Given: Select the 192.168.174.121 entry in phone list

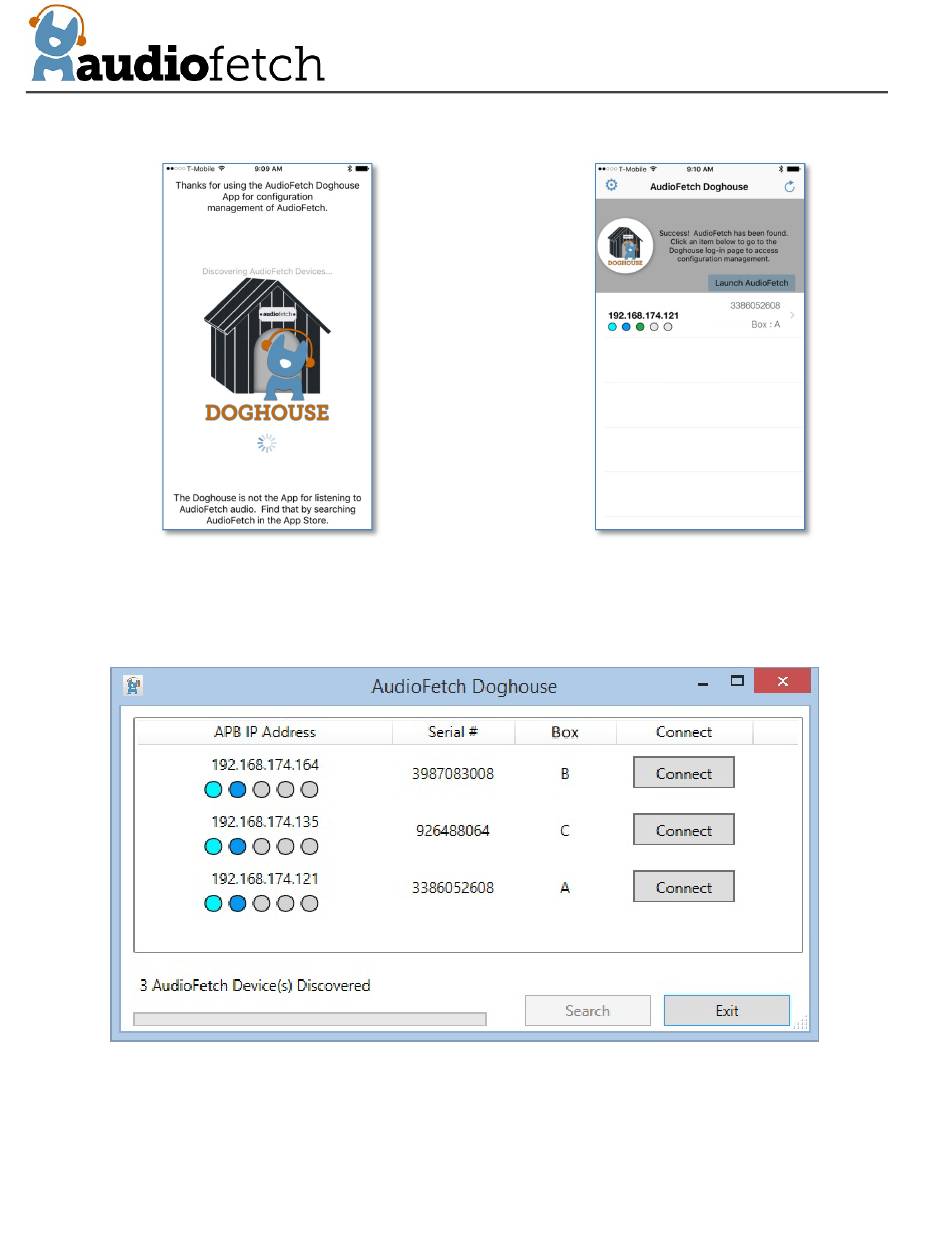Looking at the screenshot, I should pos(700,316).
